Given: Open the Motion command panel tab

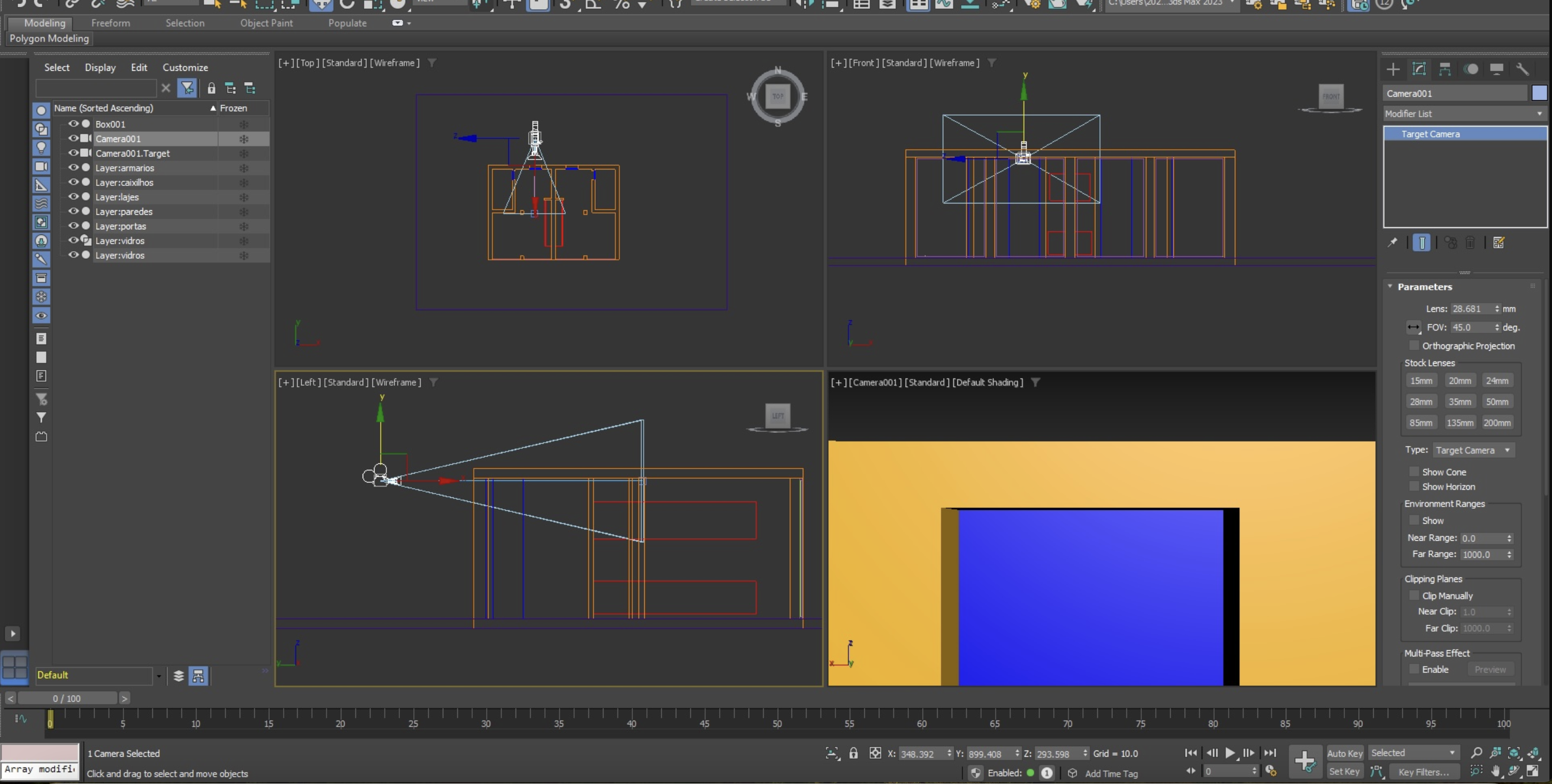Looking at the screenshot, I should 1471,69.
